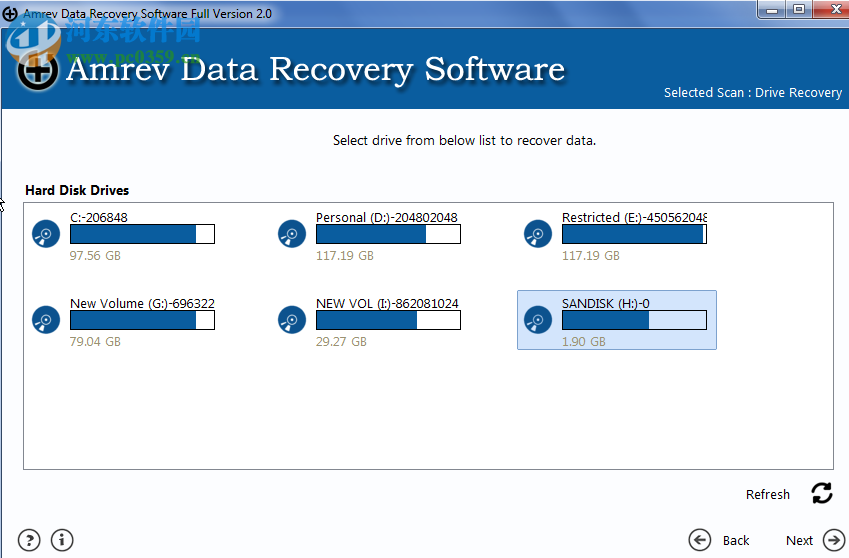This screenshot has height=558, width=849.
Task: Click the disk icon for Personal (D:) drive
Action: tap(292, 234)
